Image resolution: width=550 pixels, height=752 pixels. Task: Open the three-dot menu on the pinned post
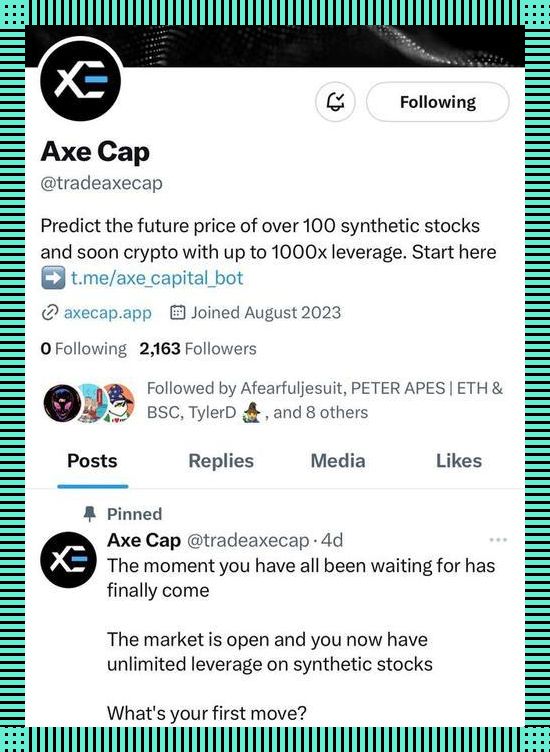click(498, 540)
